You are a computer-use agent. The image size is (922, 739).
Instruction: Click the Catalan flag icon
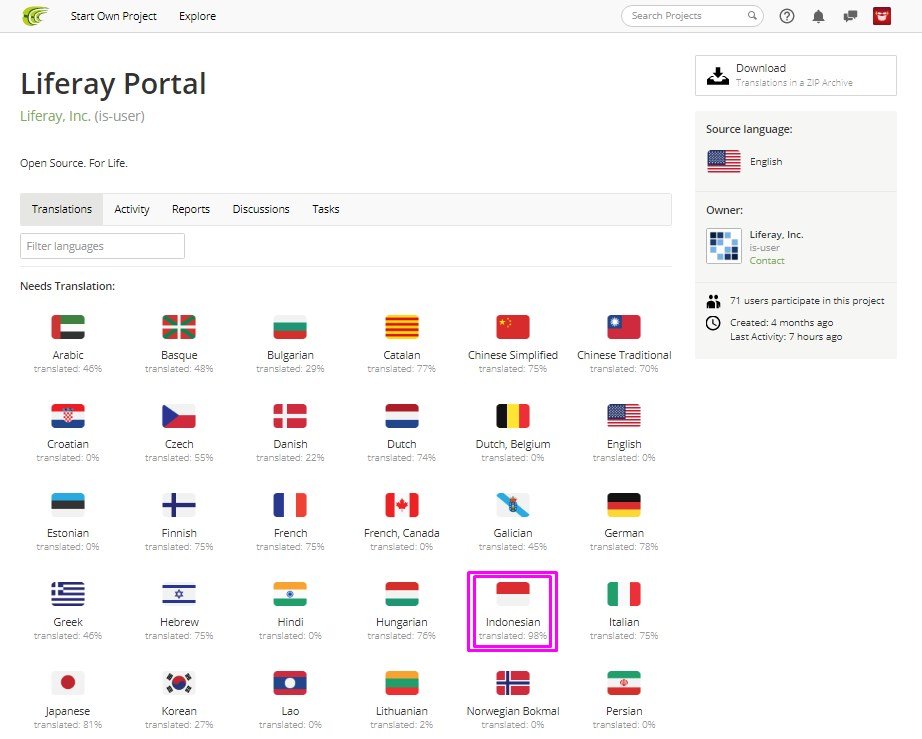click(x=402, y=327)
